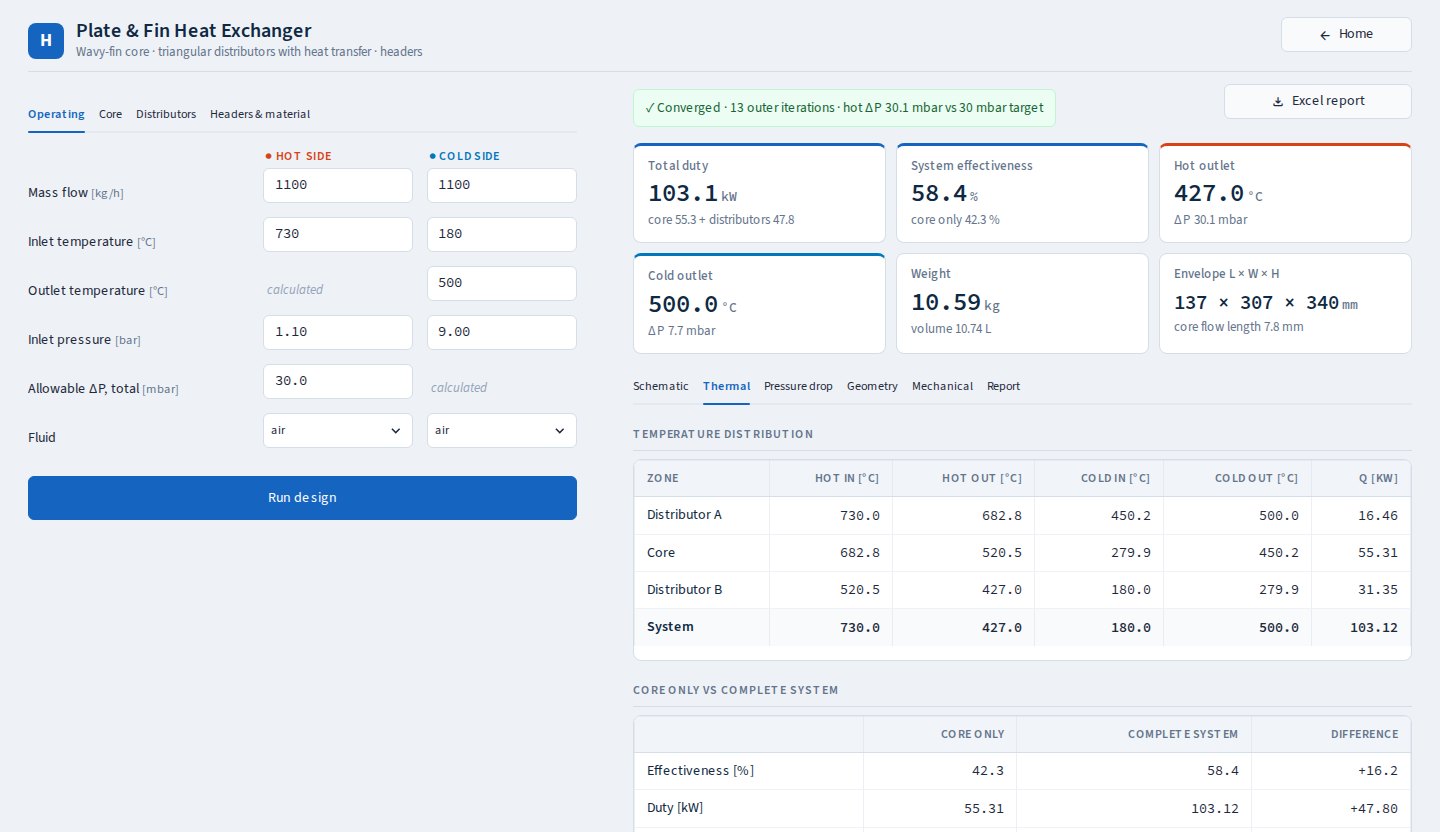This screenshot has width=1440, height=832.
Task: Click the Distributor B row label
Action: pyautogui.click(x=684, y=590)
